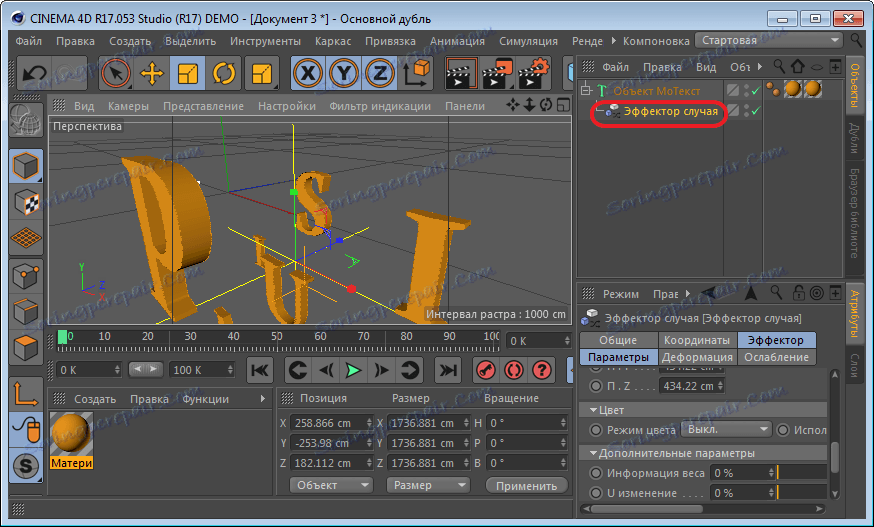Open the Режим цвета dropdown
Viewport: 874px width, 527px height.
[725, 430]
